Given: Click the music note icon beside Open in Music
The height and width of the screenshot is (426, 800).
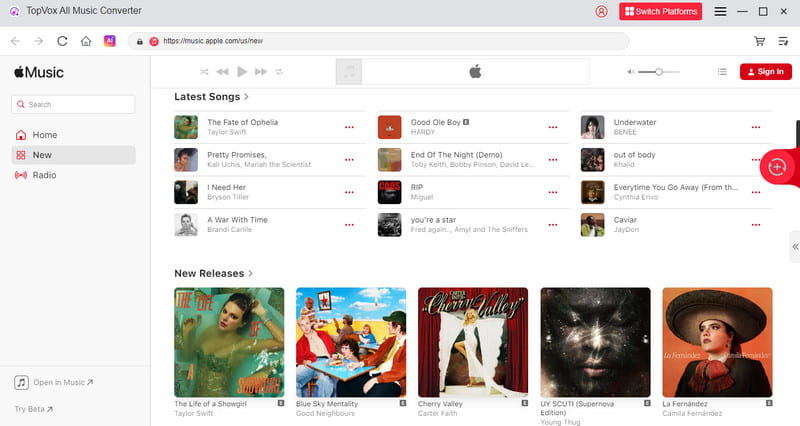Looking at the screenshot, I should tap(21, 382).
